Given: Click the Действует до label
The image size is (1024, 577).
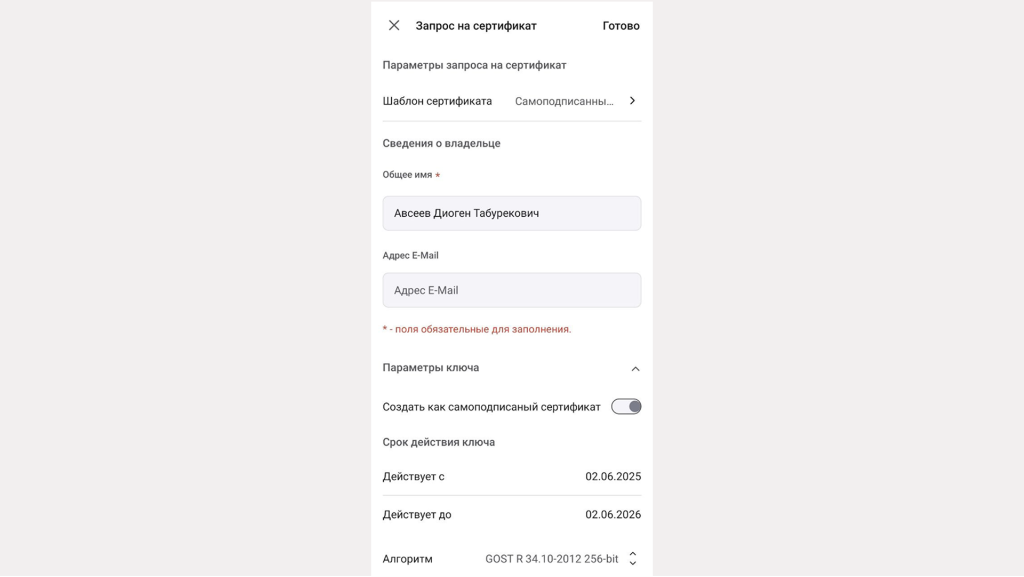Looking at the screenshot, I should 417,514.
